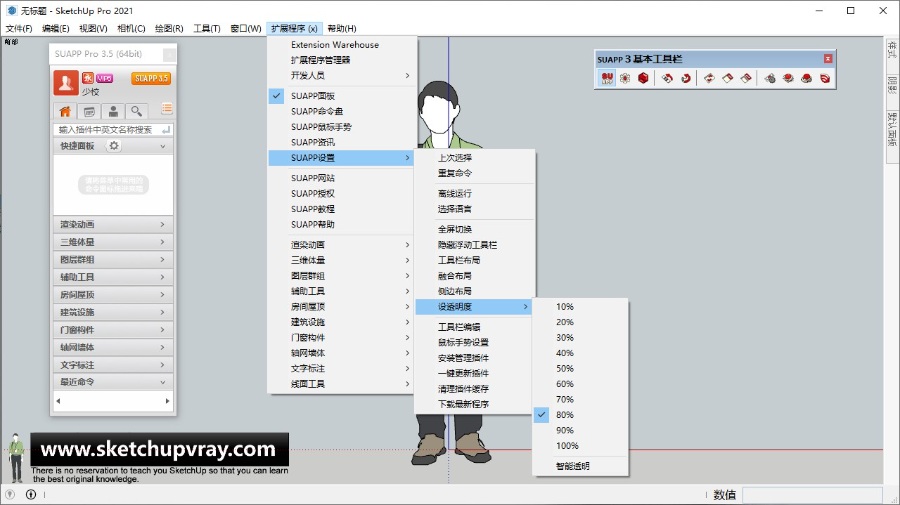Screen dimensions: 900x505
Task: Toggle 全屏切换 in SUAPP settings submenu
Action: pyautogui.click(x=475, y=229)
